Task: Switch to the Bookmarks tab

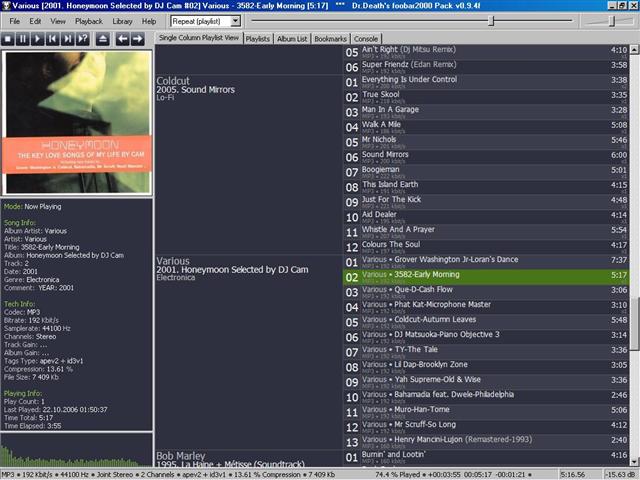Action: point(330,39)
